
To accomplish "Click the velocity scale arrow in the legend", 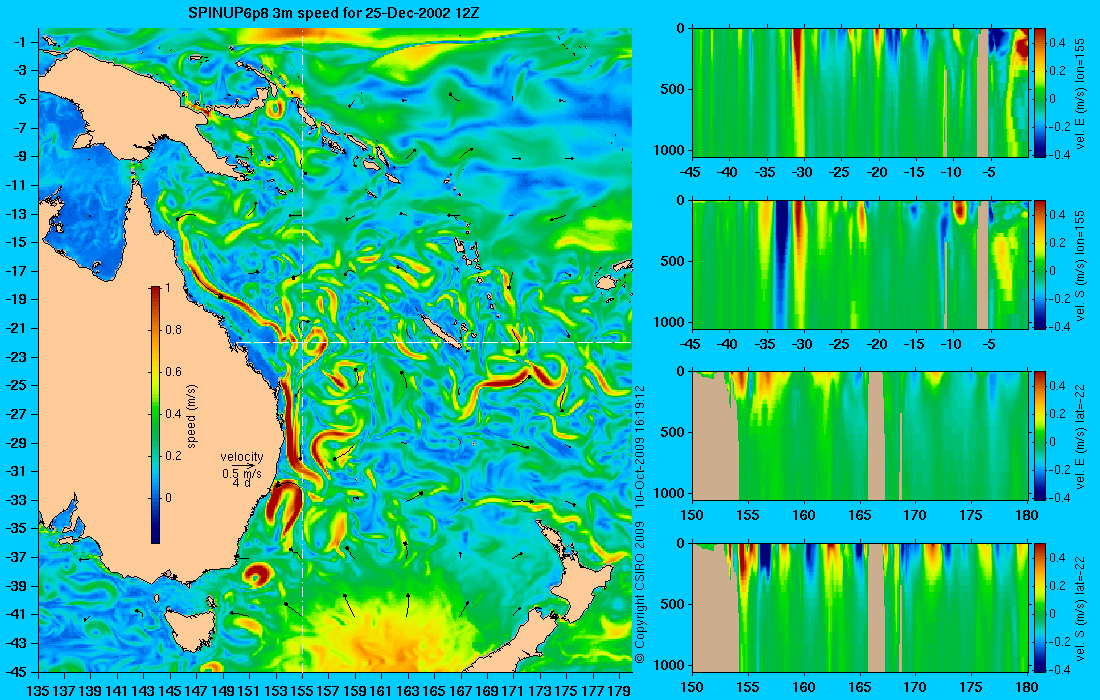I will pyautogui.click(x=244, y=466).
